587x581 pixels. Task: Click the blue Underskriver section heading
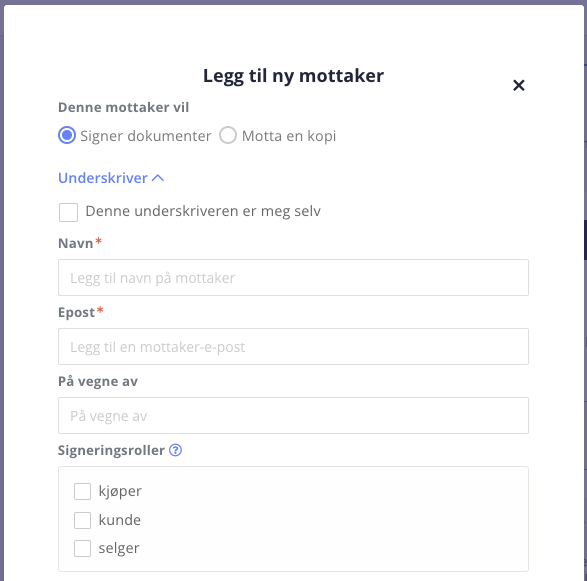(103, 178)
